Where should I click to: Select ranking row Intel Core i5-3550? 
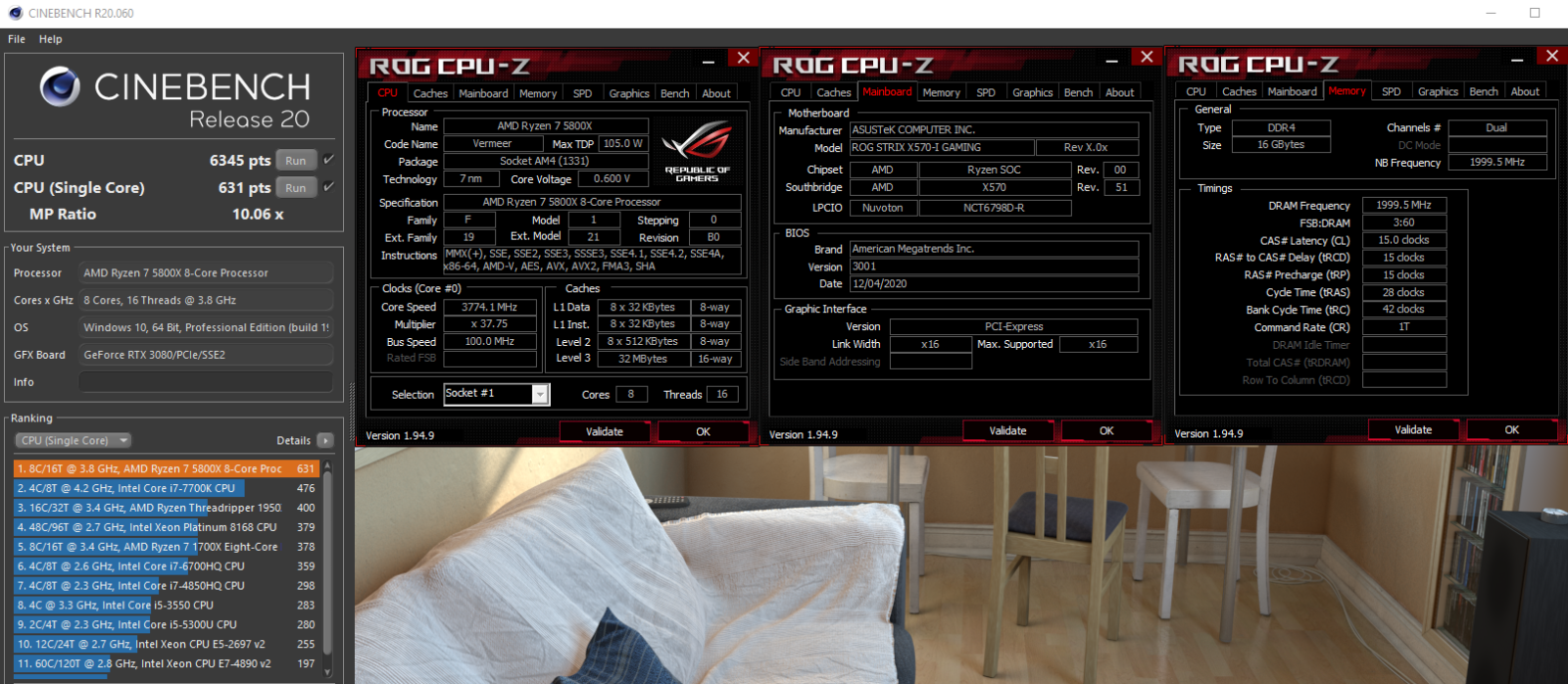pyautogui.click(x=167, y=606)
